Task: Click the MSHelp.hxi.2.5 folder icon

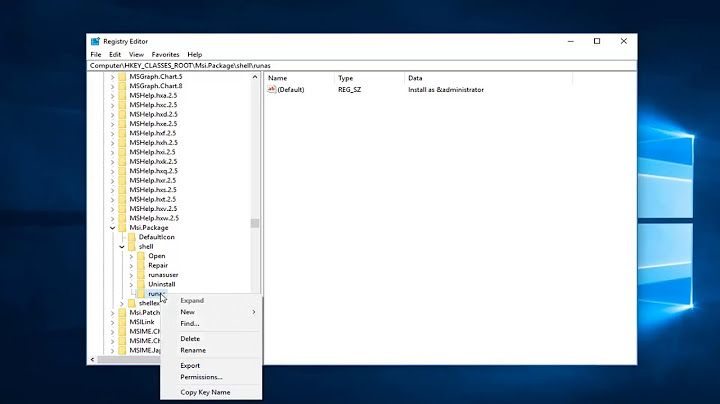Action: click(x=122, y=152)
